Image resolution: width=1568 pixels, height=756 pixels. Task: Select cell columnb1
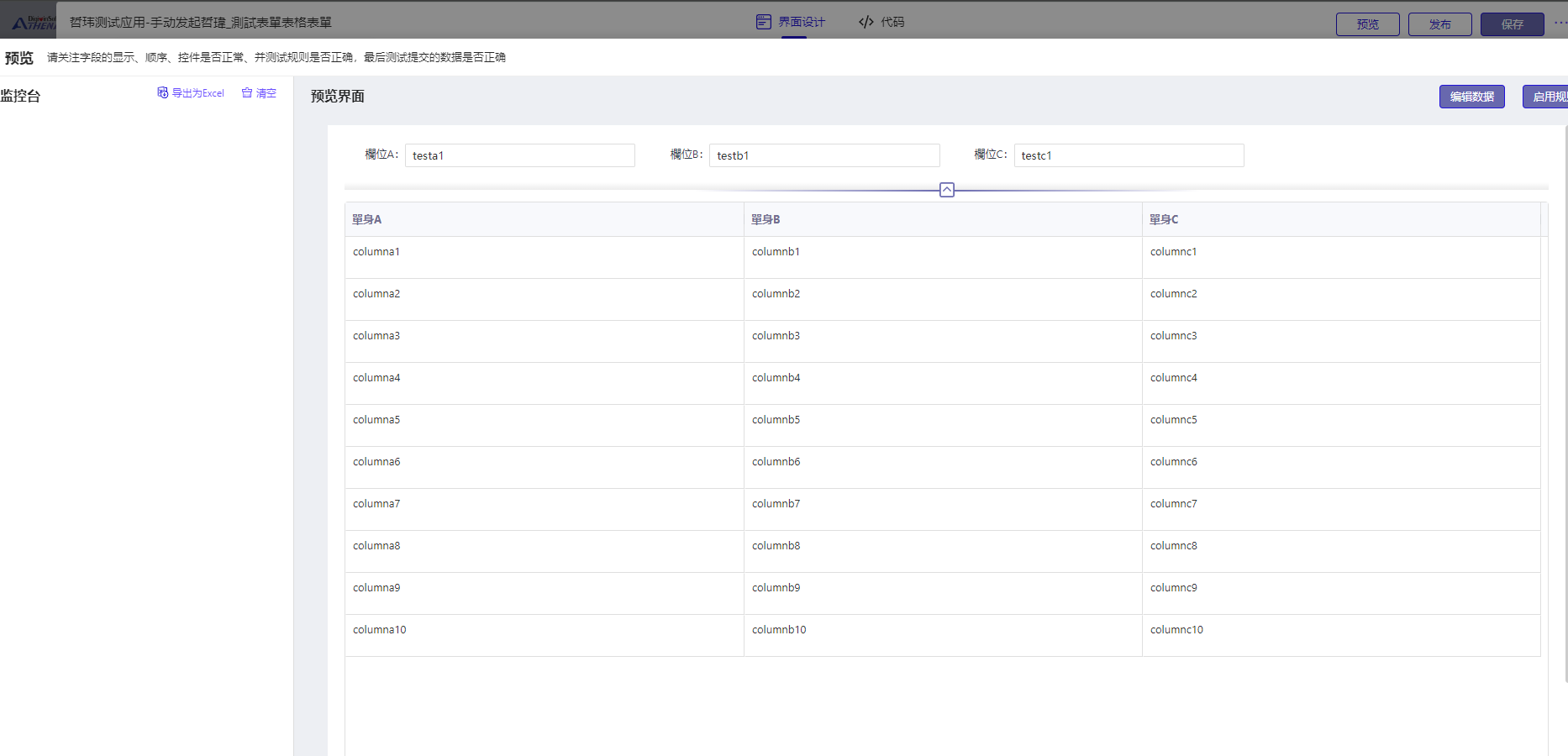943,257
